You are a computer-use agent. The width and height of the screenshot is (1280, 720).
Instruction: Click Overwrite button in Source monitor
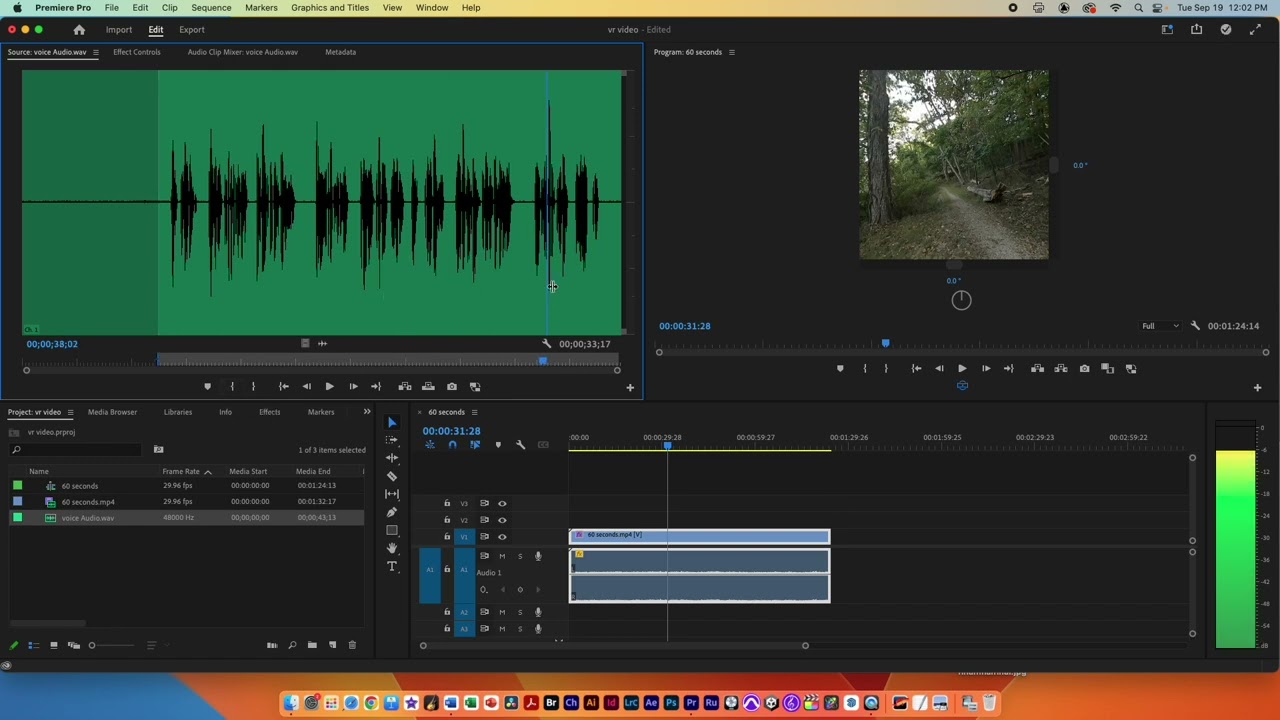point(428,387)
